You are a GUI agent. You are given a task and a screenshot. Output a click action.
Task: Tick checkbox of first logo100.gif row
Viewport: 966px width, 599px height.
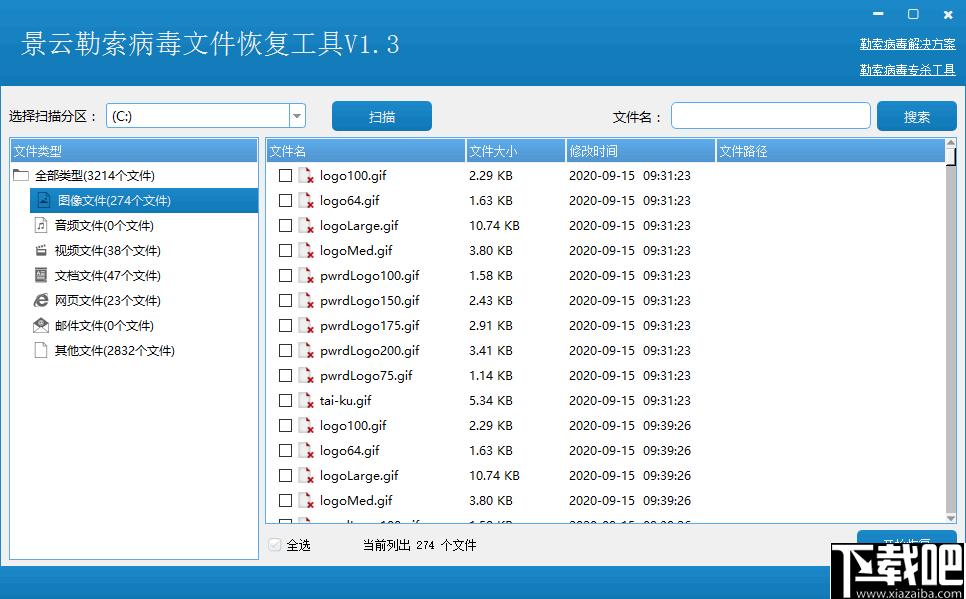tap(285, 176)
